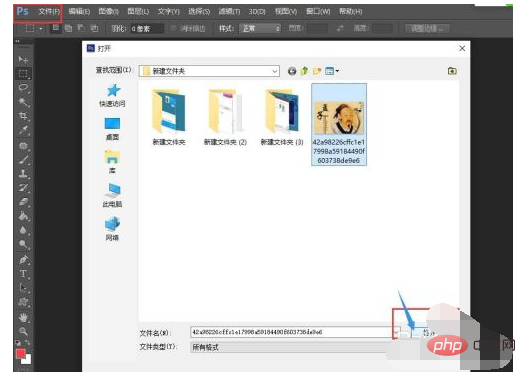Open 库 libraries location in sidebar
The image size is (526, 378).
112,162
